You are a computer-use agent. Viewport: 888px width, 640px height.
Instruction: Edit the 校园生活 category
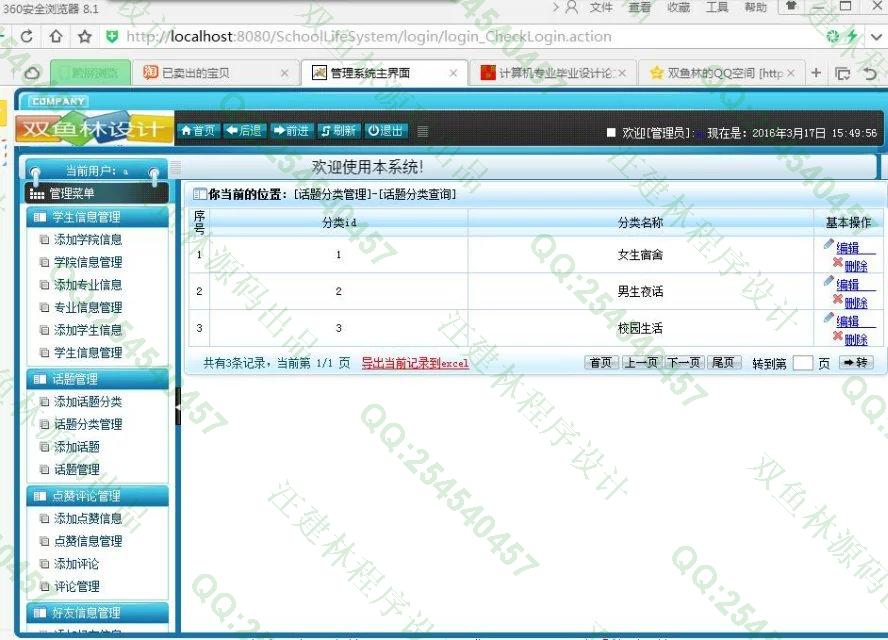tap(848, 321)
